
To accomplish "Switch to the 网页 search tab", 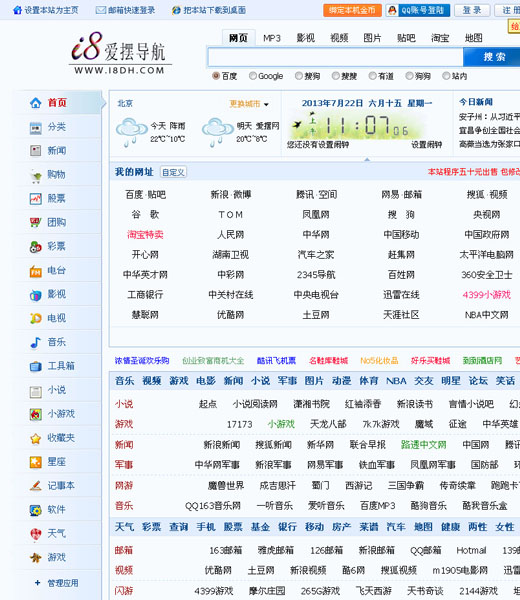I will click(238, 38).
